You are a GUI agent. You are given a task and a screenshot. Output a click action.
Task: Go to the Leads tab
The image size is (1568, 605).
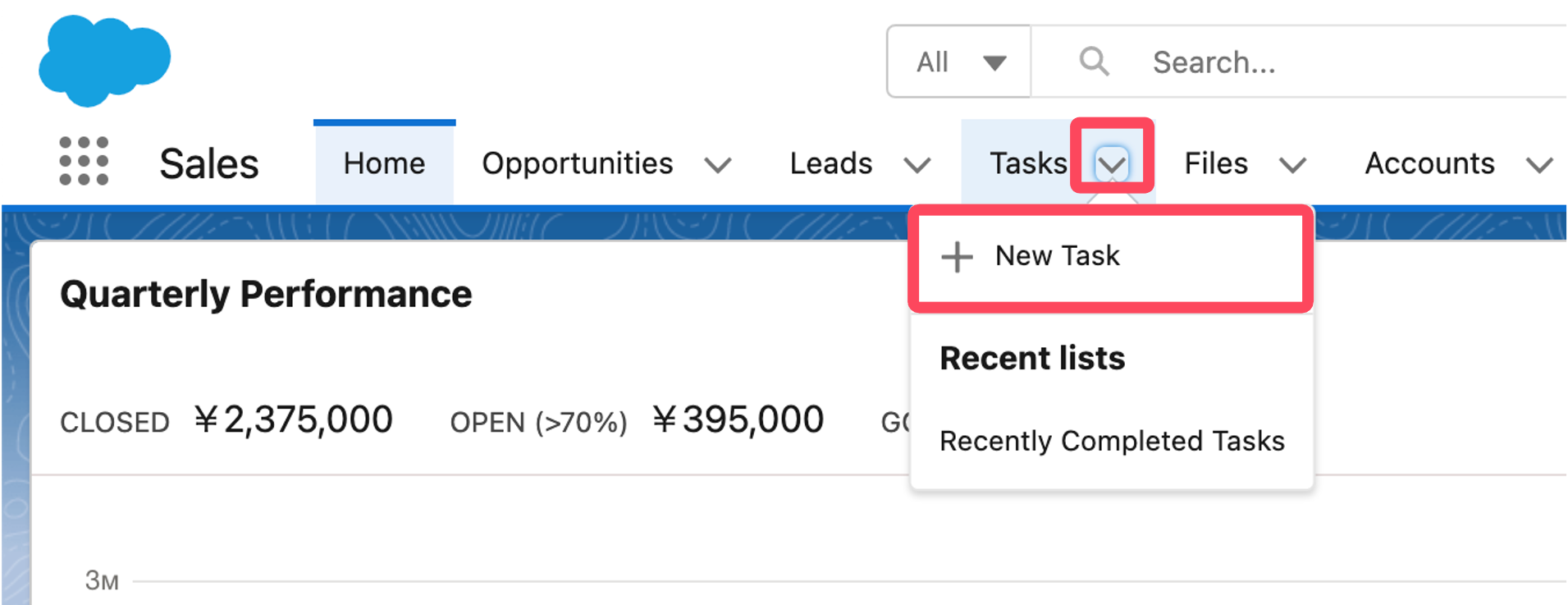coord(830,163)
